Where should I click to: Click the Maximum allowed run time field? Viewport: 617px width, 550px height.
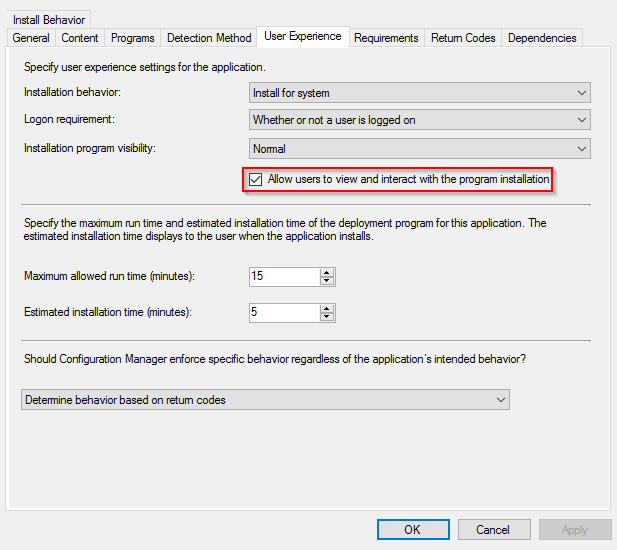(284, 277)
